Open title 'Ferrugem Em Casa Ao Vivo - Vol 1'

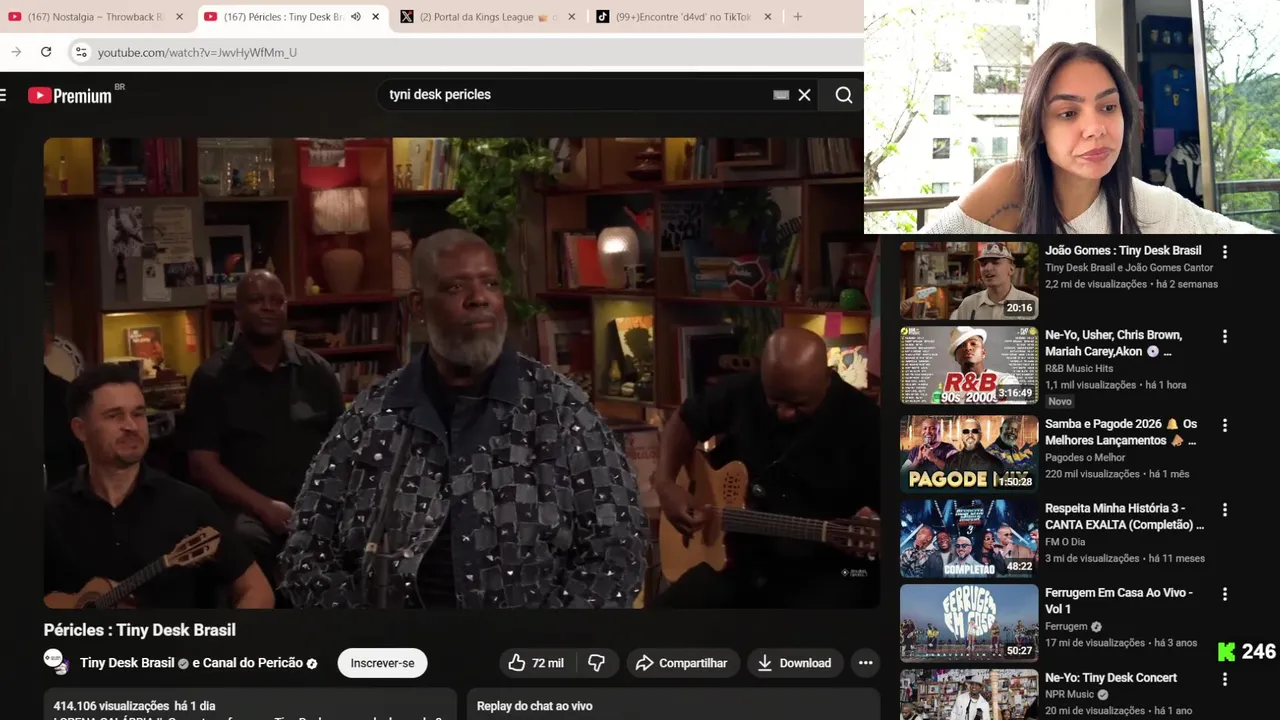1119,600
